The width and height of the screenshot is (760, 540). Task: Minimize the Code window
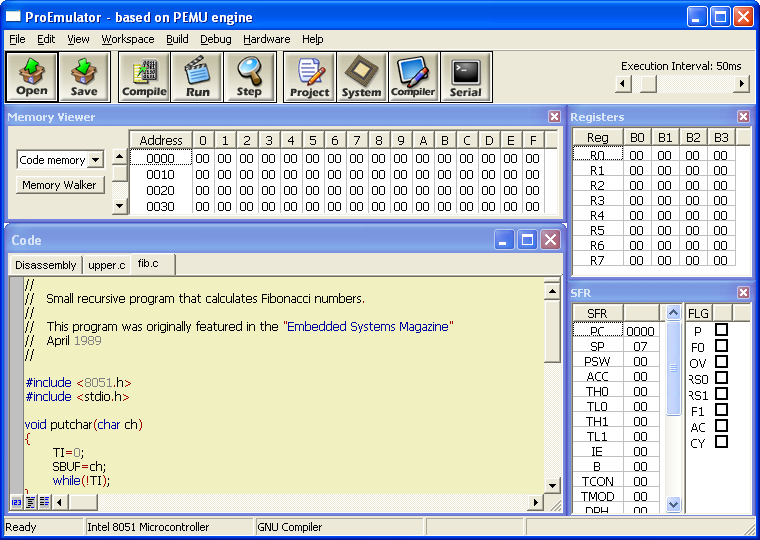504,239
